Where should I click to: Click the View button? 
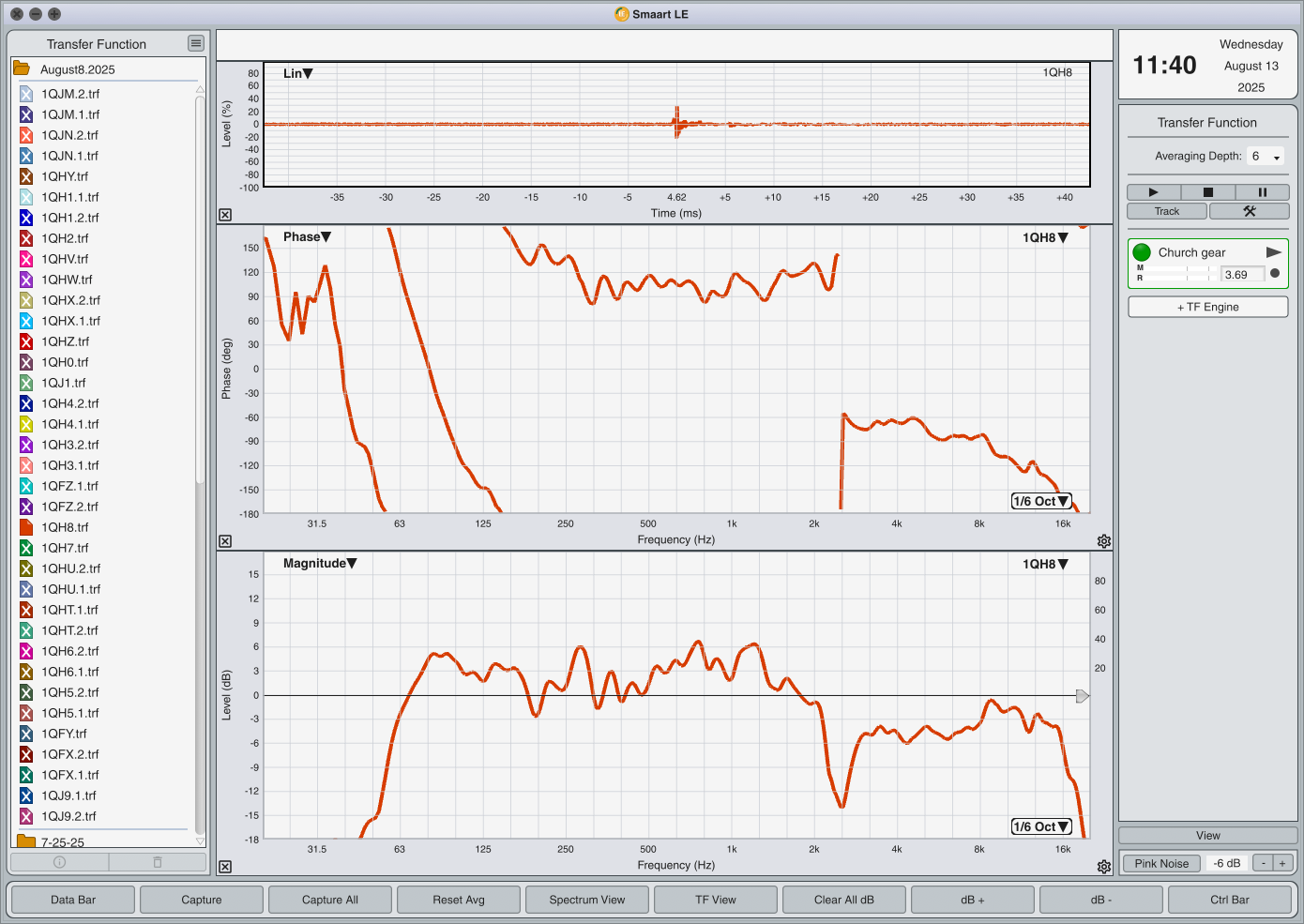point(1208,835)
